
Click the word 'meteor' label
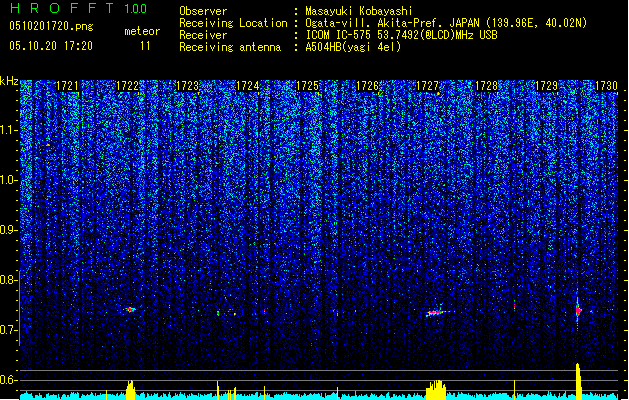142,31
